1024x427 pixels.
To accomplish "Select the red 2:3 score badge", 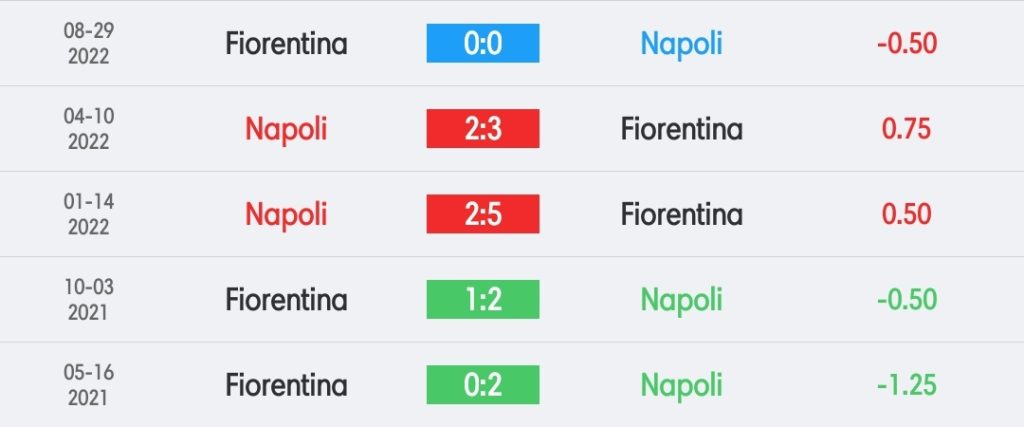I will 483,129.
